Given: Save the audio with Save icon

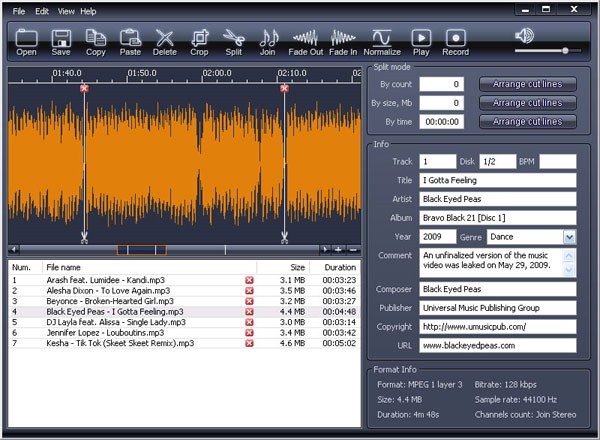Looking at the screenshot, I should click(x=61, y=40).
